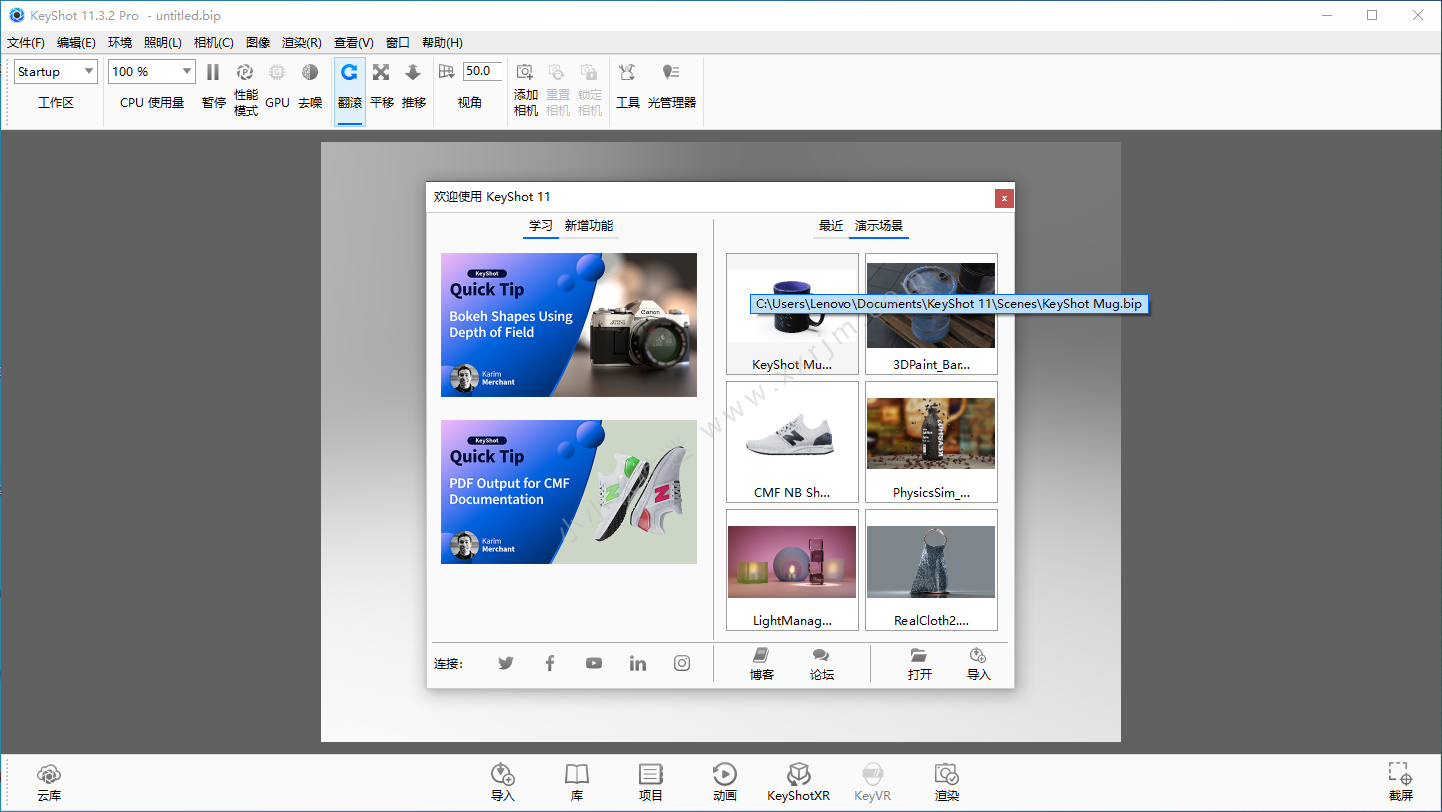
Task: Click the 打开 open folder button in dialog
Action: coord(920,665)
